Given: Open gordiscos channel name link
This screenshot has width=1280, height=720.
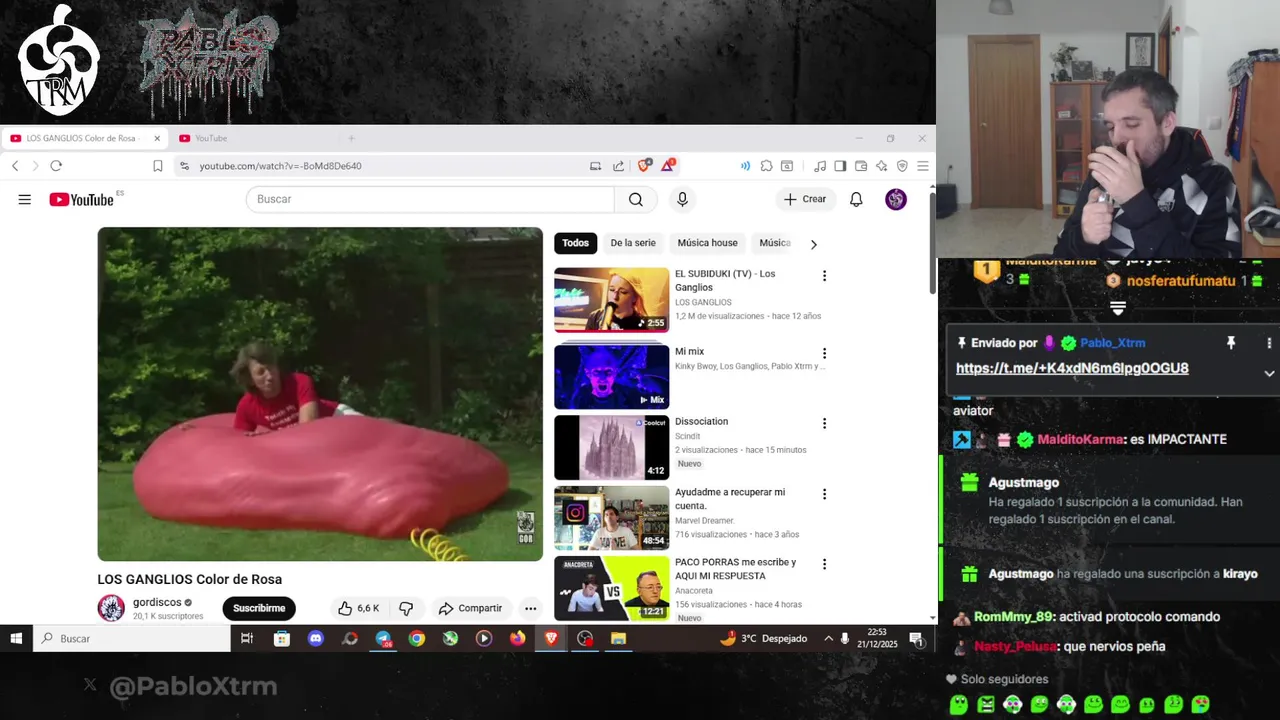Looking at the screenshot, I should click(157, 603).
